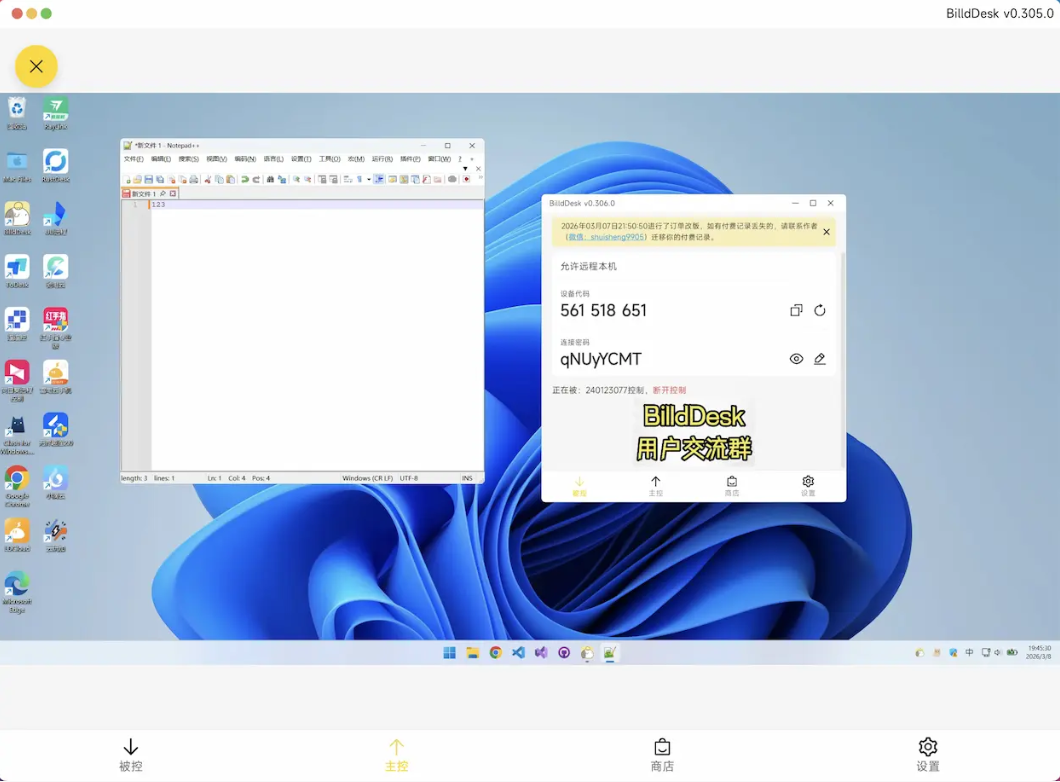Click the Find binoculars icon in Notepad++
The width and height of the screenshot is (1060, 782).
point(270,180)
